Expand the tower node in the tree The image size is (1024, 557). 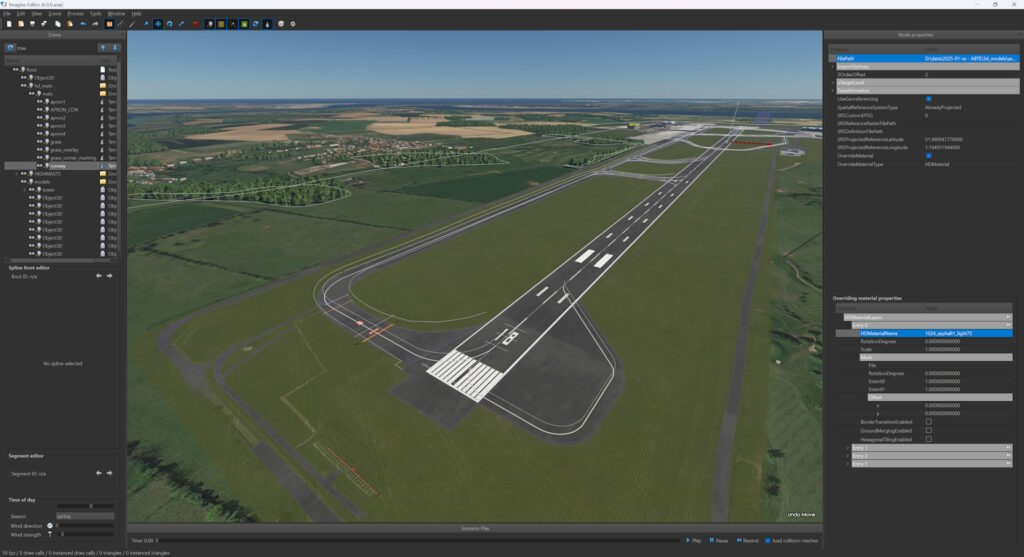[x=24, y=189]
